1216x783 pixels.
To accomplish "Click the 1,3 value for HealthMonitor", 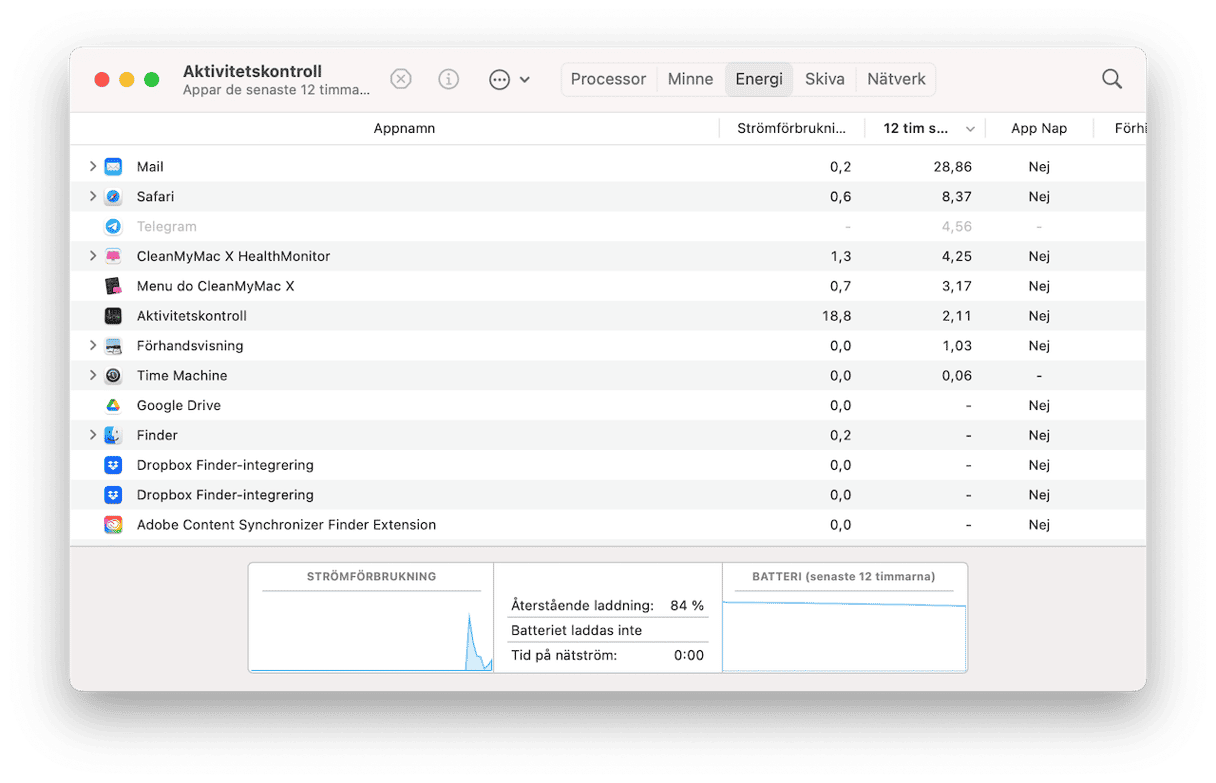I will tap(841, 256).
